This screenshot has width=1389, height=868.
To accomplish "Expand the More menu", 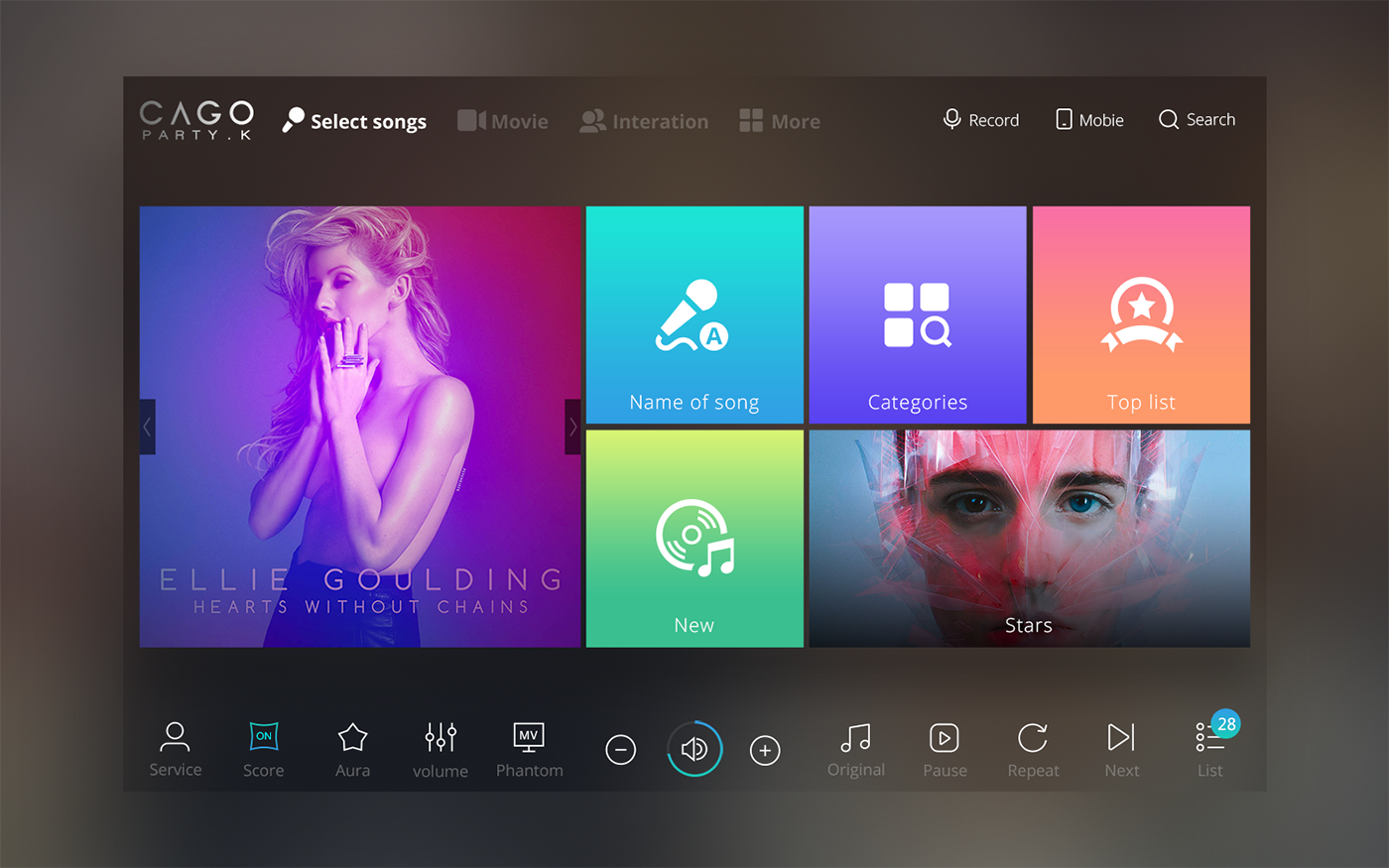I will (780, 121).
